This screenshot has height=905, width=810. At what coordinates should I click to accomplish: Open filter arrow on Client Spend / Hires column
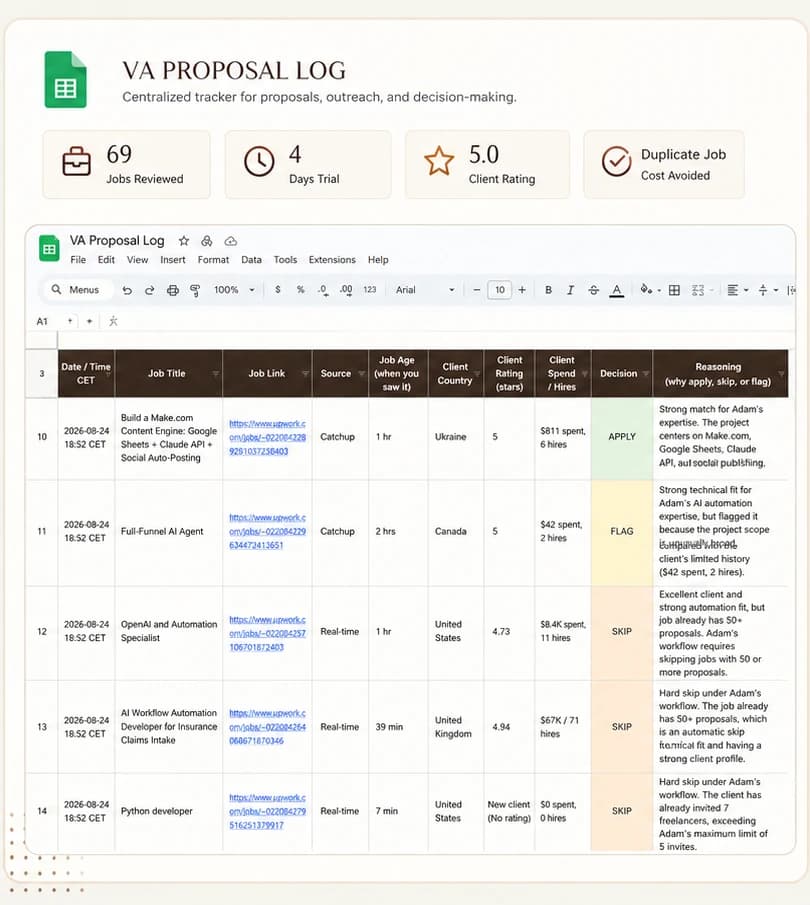point(584,374)
